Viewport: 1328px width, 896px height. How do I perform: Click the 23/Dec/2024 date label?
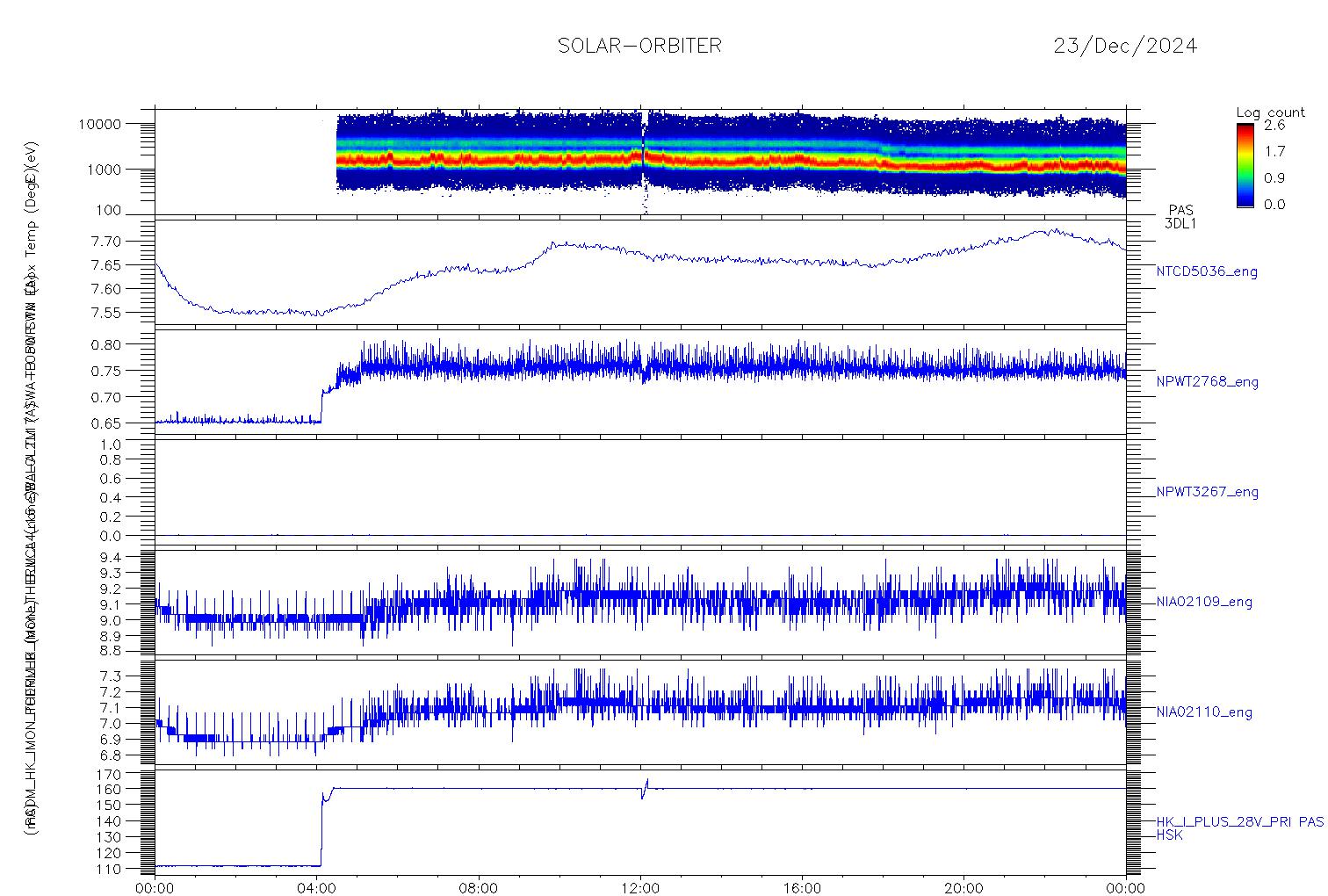1125,46
